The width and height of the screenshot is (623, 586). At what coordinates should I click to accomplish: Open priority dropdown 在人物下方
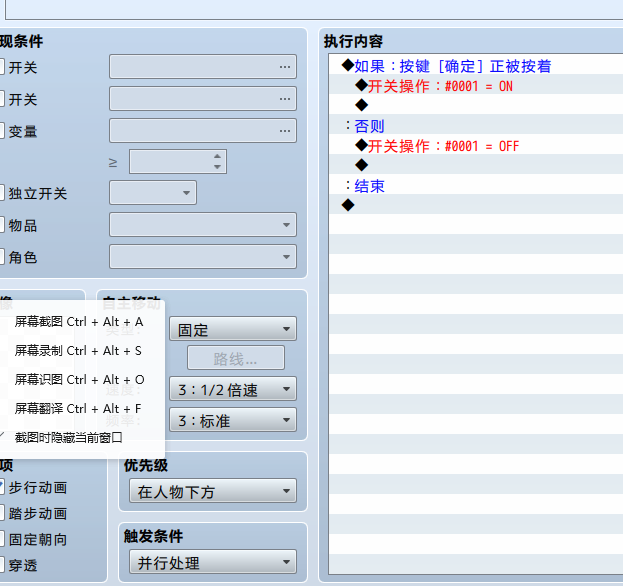tap(213, 491)
